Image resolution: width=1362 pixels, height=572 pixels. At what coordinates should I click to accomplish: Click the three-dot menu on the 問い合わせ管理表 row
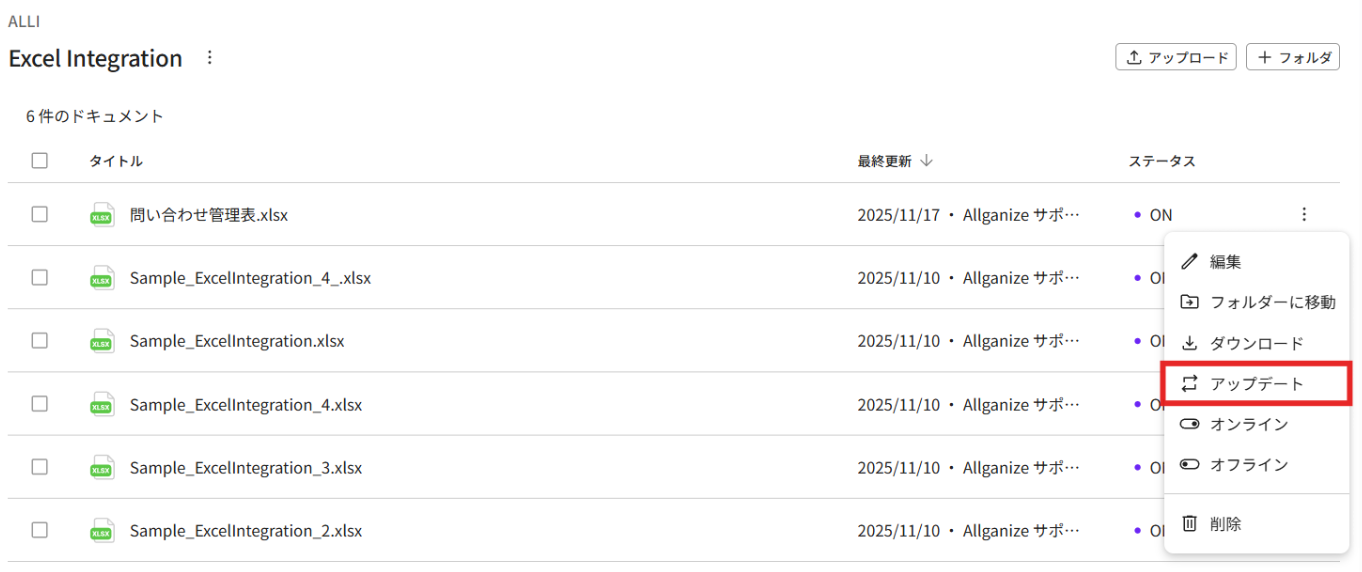coord(1303,214)
